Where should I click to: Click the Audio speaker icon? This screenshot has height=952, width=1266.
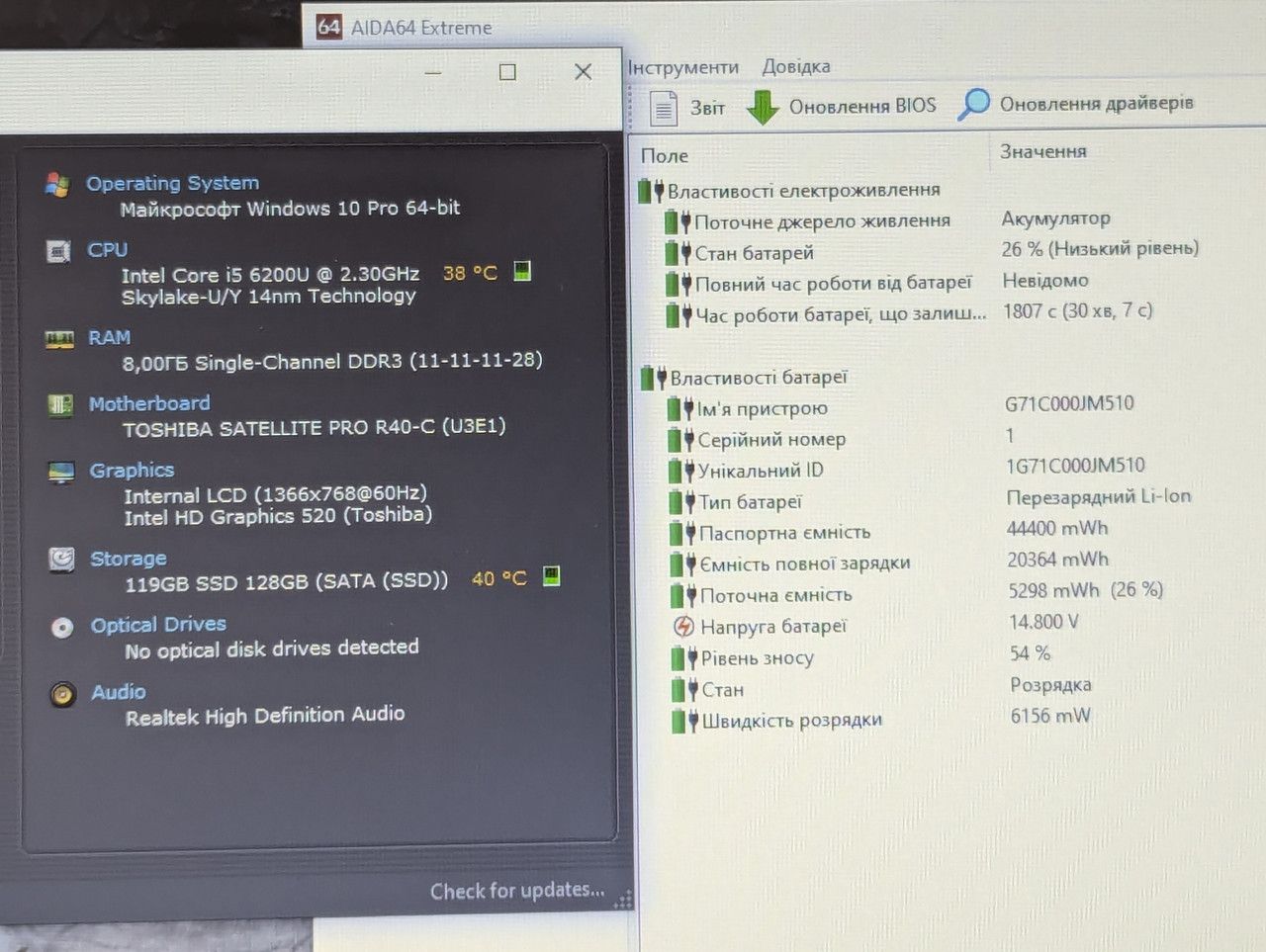pos(62,694)
